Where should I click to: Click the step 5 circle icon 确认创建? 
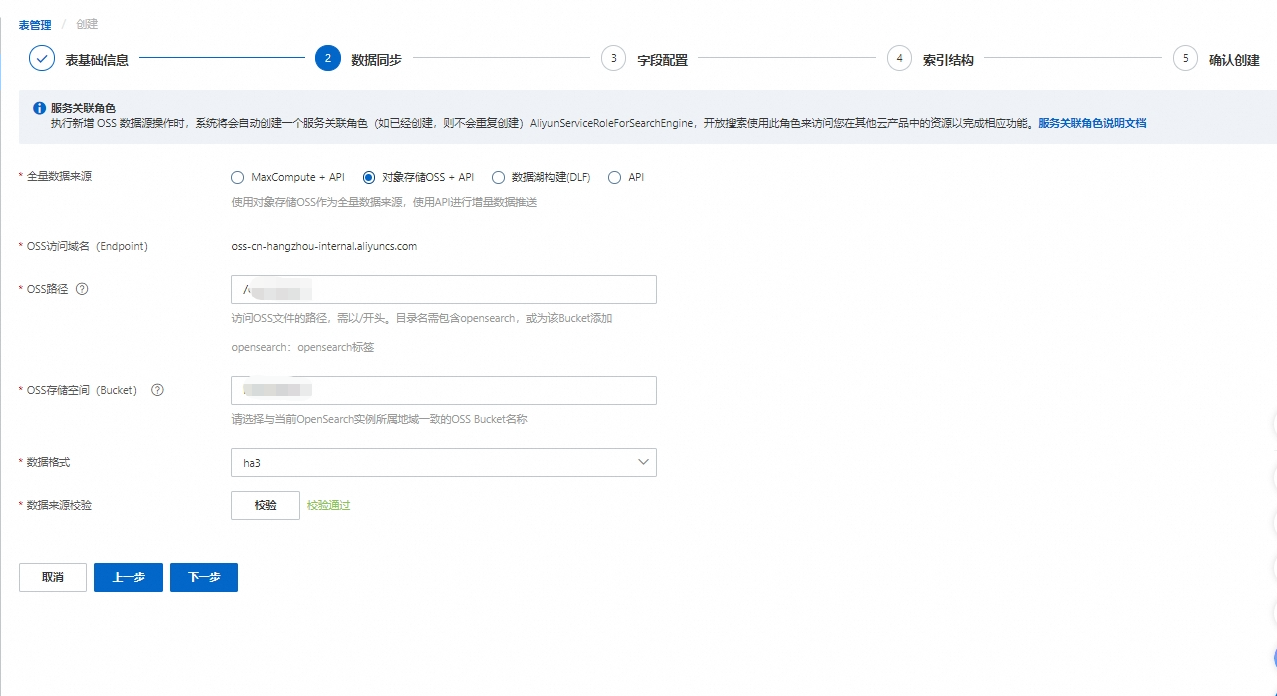click(x=1186, y=59)
